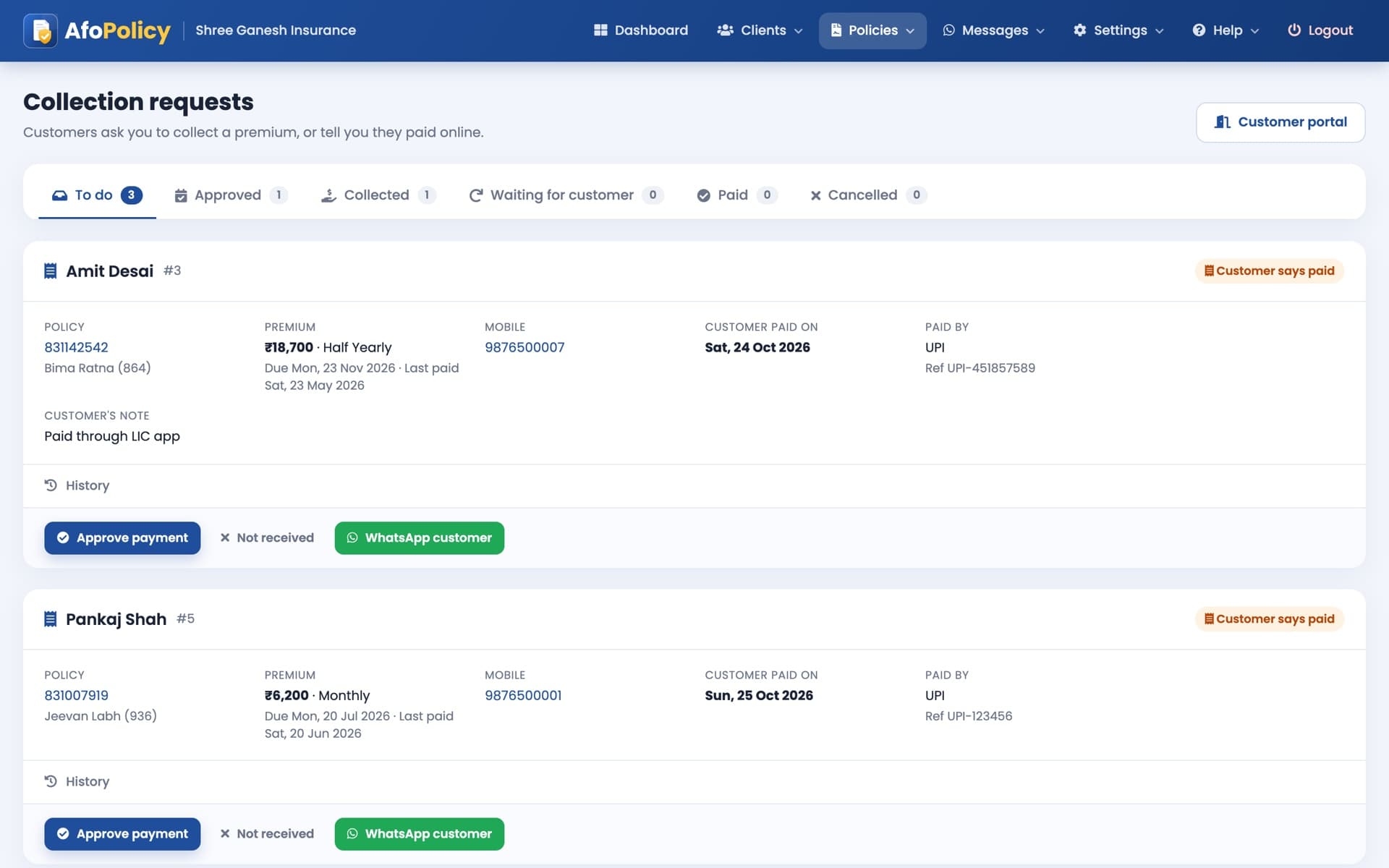Open the Waiting for customer tab
Screen dimensions: 1389x868
pyautogui.click(x=566, y=195)
